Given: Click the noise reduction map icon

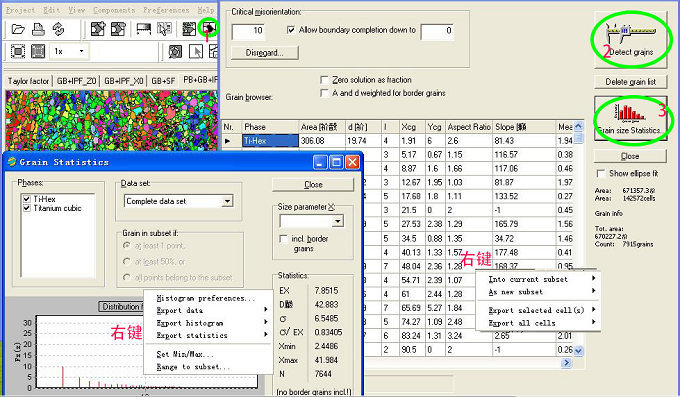Looking at the screenshot, I should 189,29.
